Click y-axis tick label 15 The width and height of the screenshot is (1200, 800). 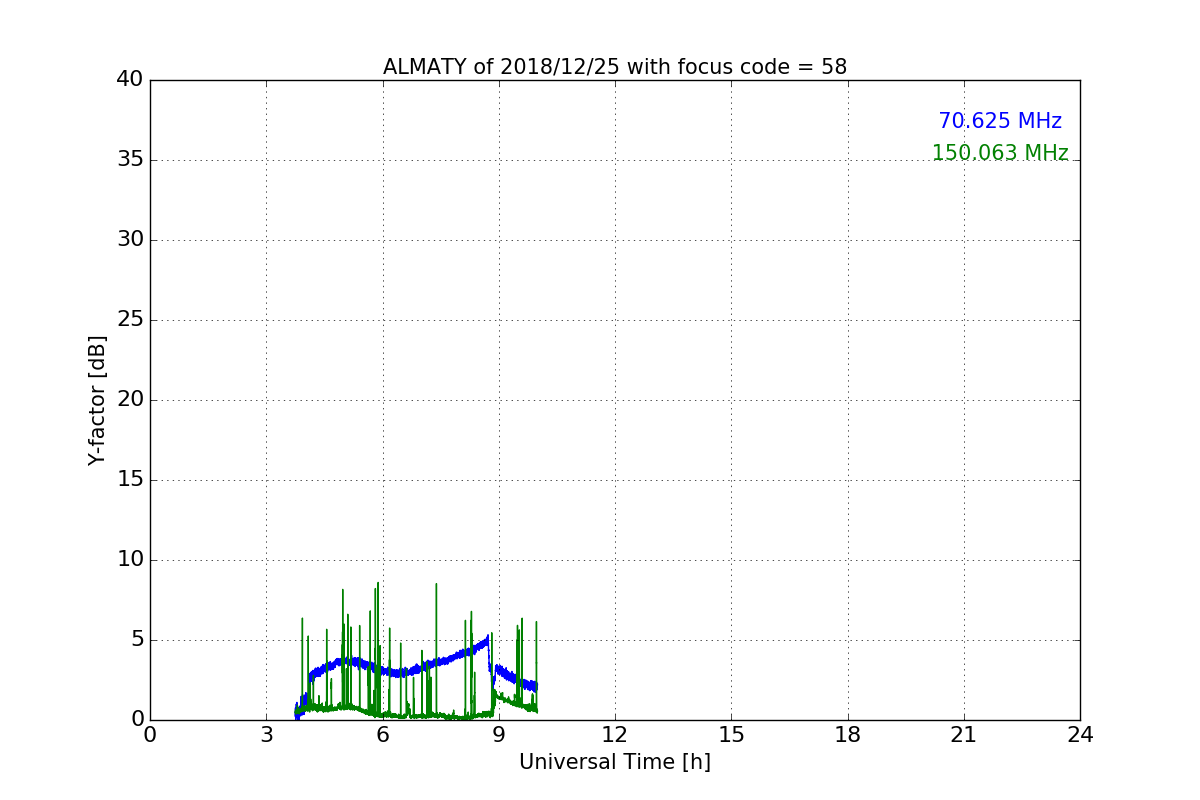(130, 480)
